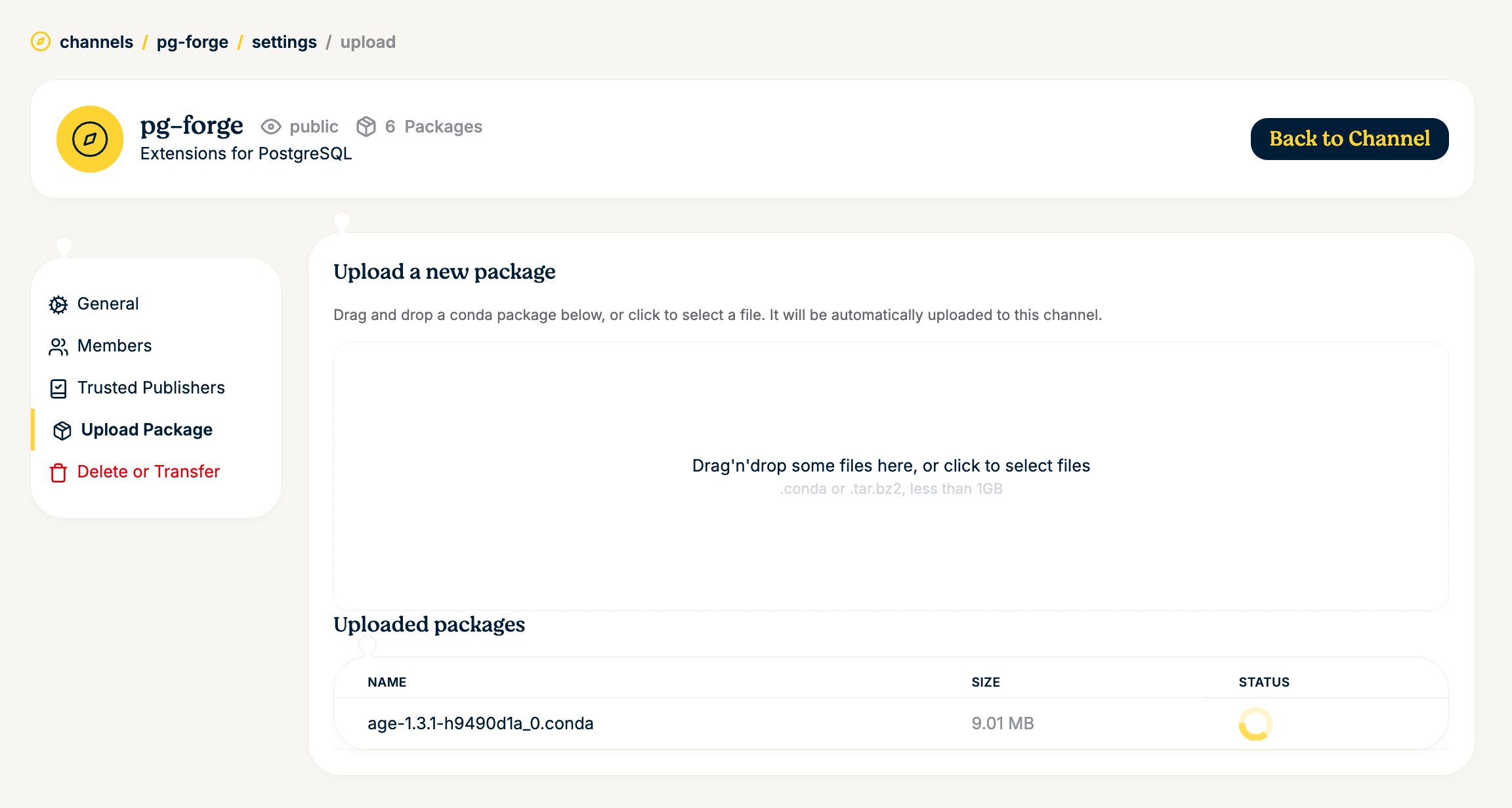Open the settings breadcrumb link

[283, 41]
